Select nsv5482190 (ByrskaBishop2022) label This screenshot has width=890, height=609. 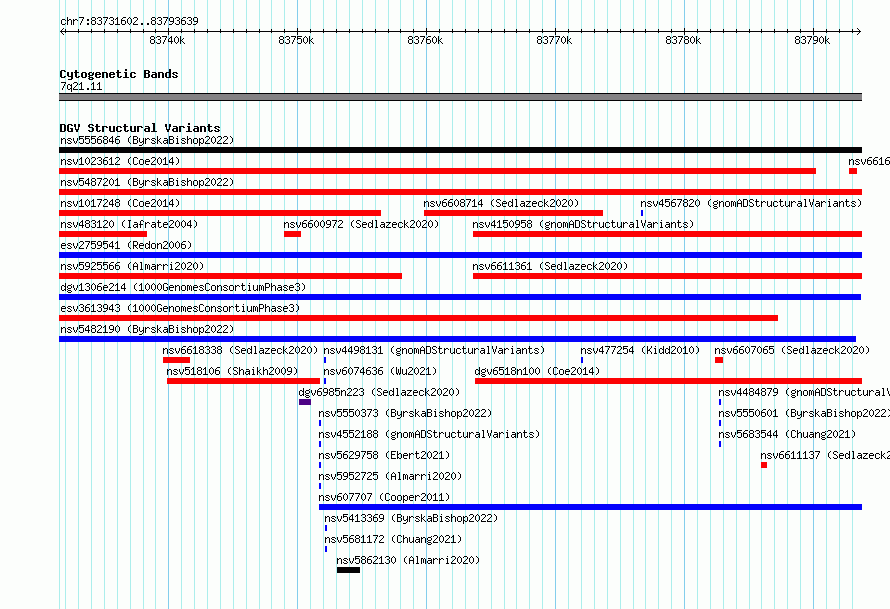tap(147, 329)
